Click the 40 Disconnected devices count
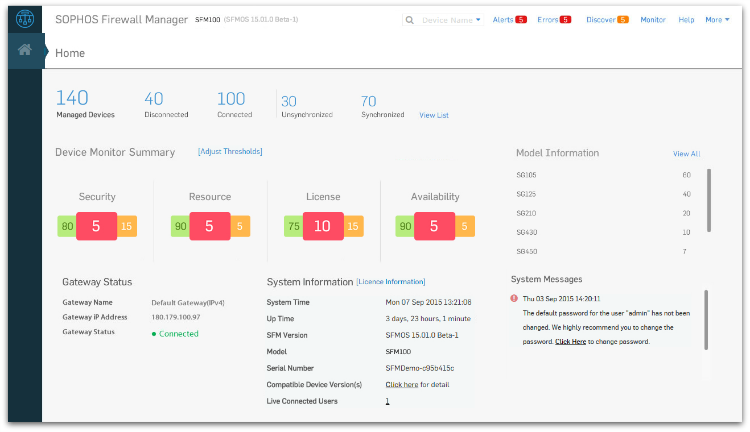750x432 pixels. 154,99
